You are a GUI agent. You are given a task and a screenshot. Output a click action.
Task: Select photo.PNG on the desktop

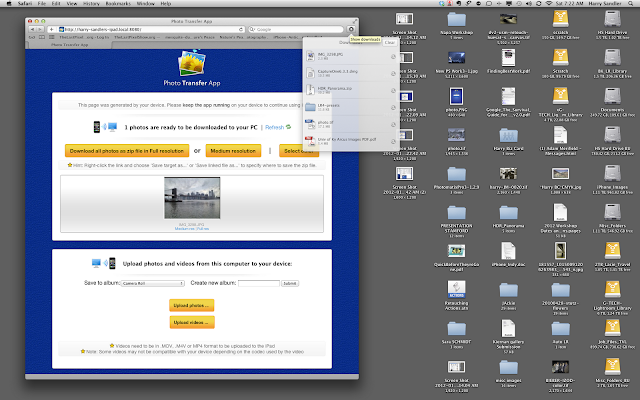point(456,97)
